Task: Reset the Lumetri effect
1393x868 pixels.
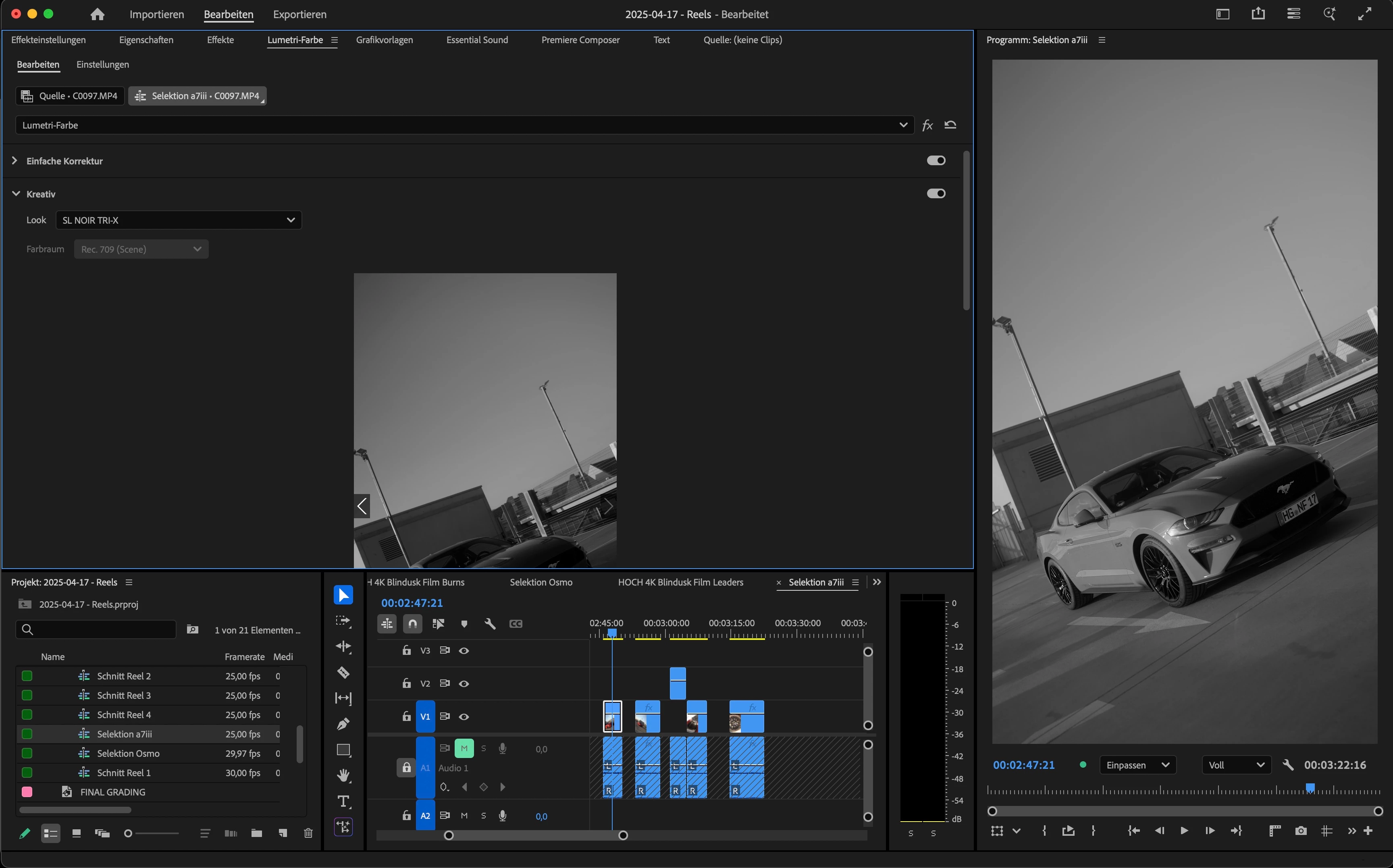Action: pos(950,125)
